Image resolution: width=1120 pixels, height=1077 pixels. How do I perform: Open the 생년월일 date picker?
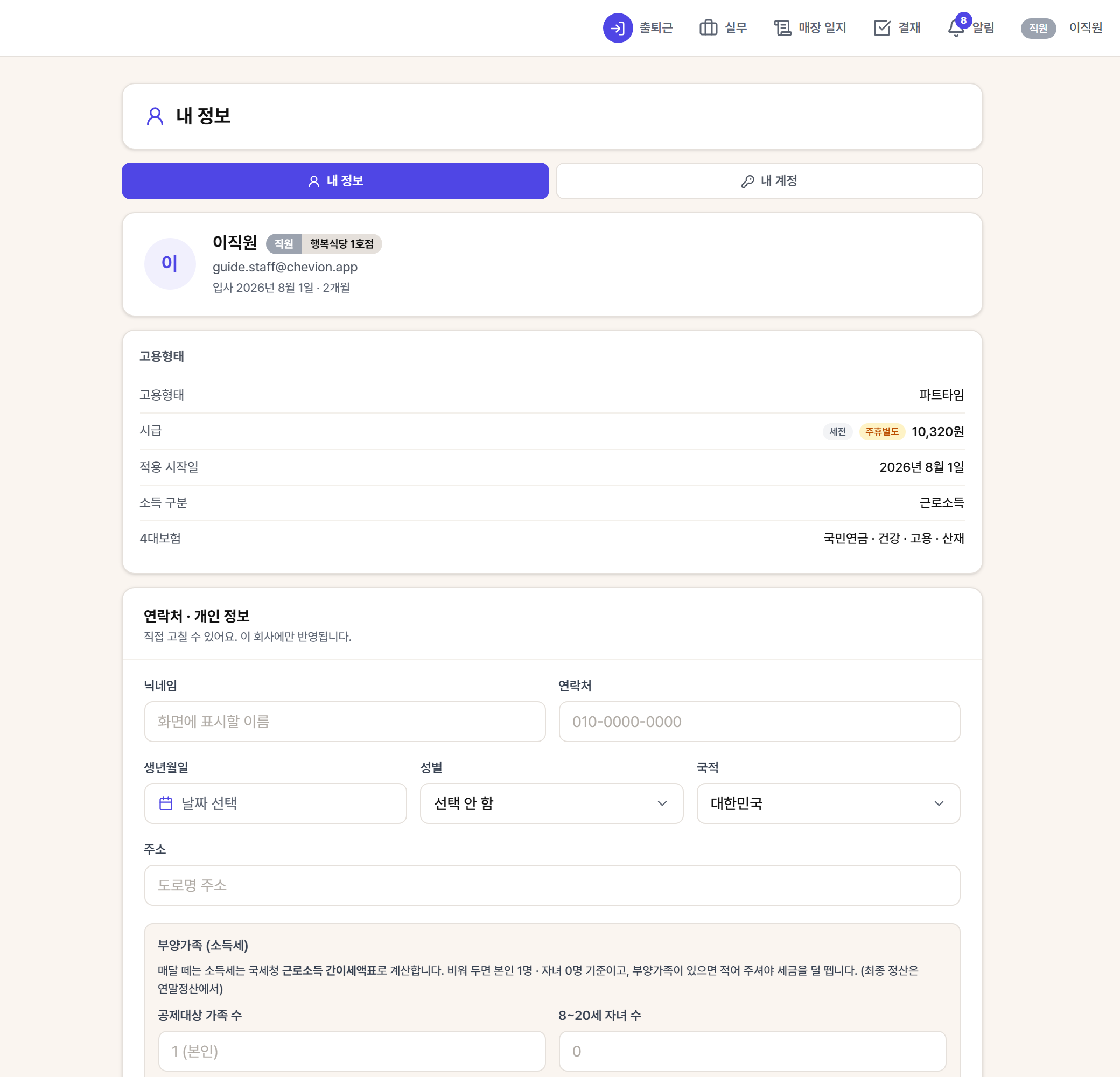(276, 803)
